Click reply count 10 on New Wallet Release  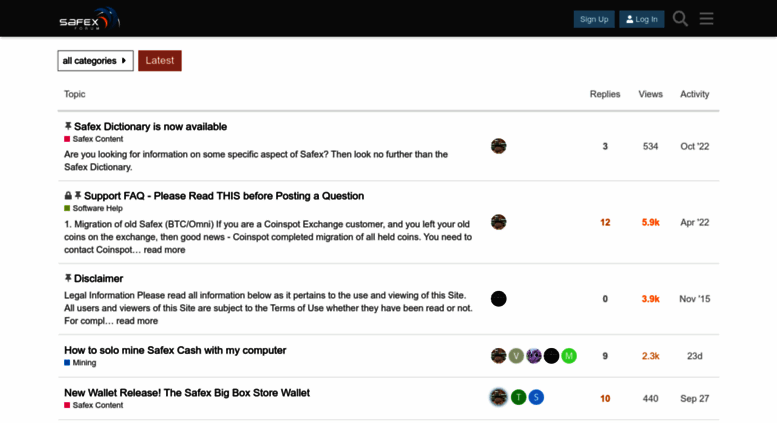coord(605,399)
